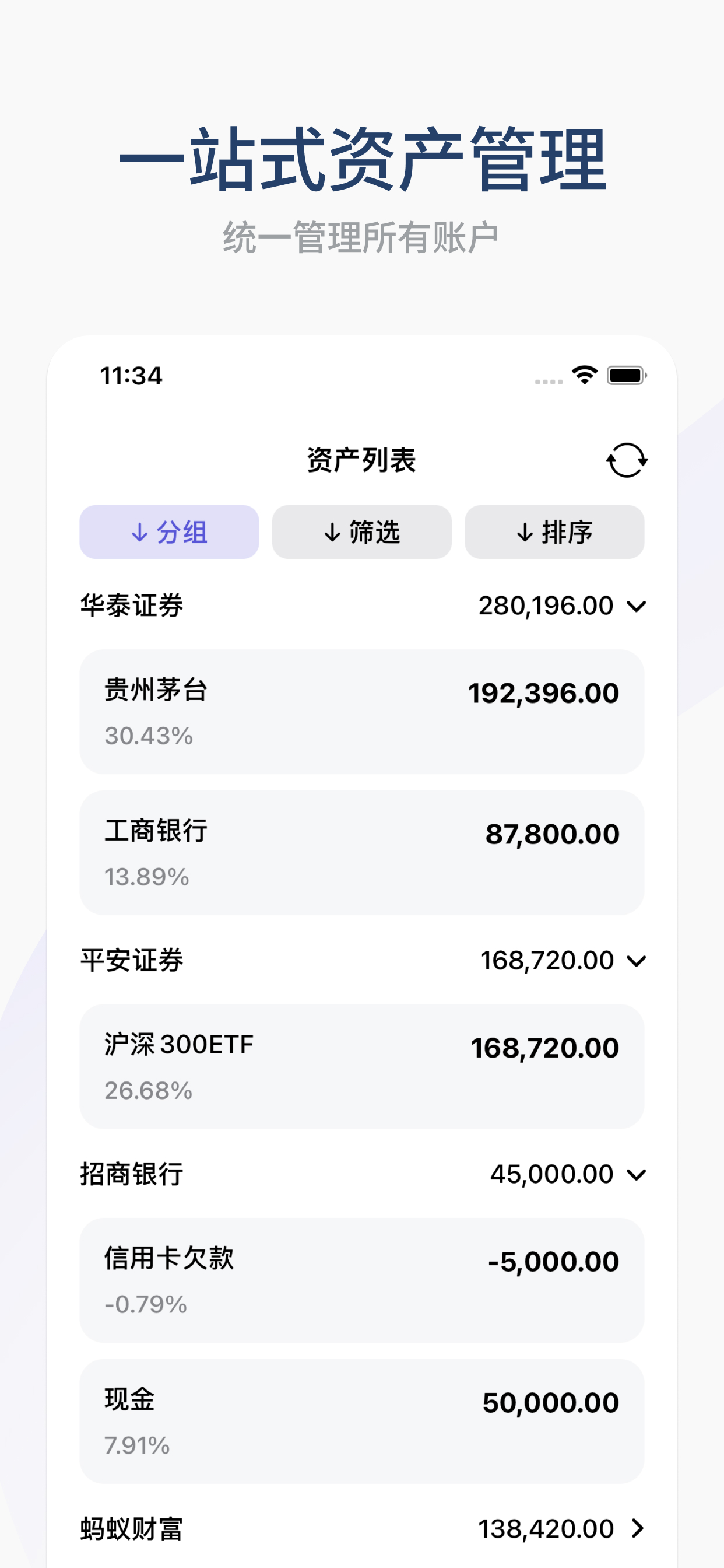The image size is (724, 1568).
Task: Expand the 蚂蚁财富 group chevron
Action: [x=637, y=1528]
